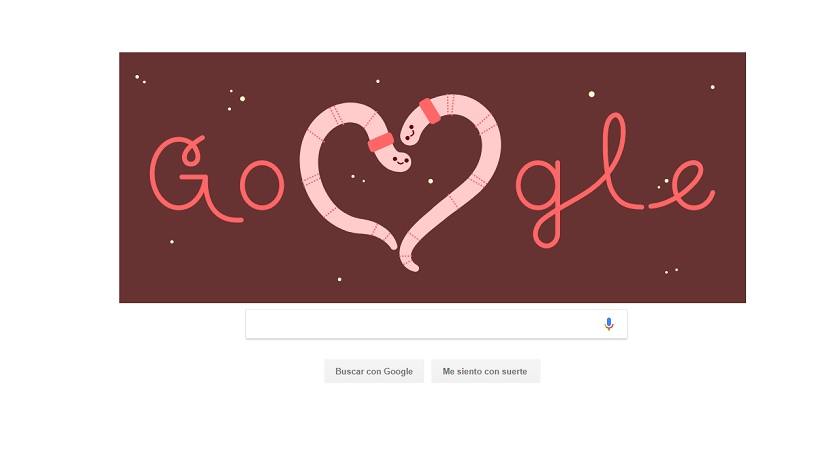Click the left worm's smiling face
Viewport: 818px width, 460px height.
[x=399, y=160]
